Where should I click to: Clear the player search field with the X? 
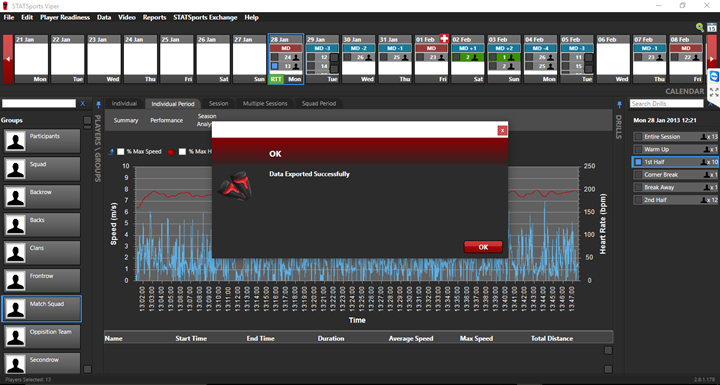tap(83, 103)
